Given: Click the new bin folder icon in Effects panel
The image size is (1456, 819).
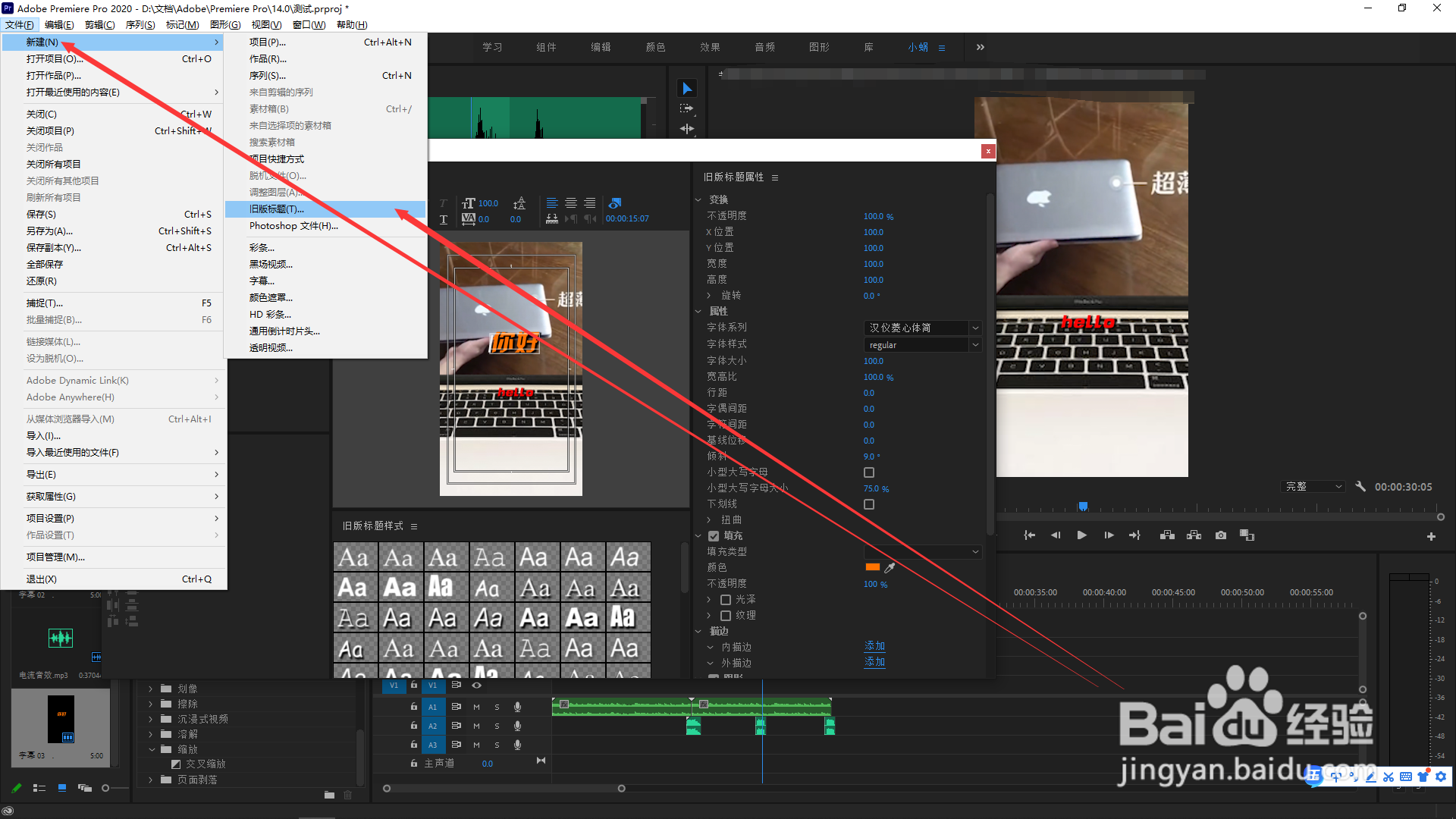Looking at the screenshot, I should 329,795.
